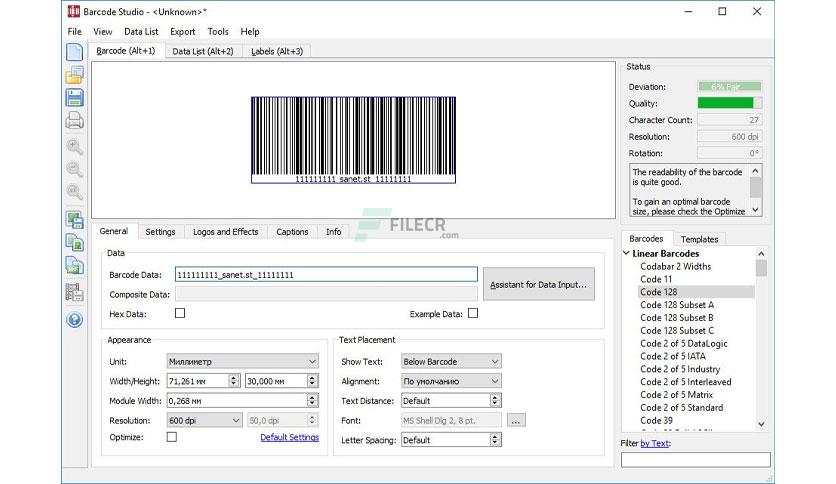Enable the Optimize checkbox
This screenshot has width=836, height=484.
click(172, 437)
